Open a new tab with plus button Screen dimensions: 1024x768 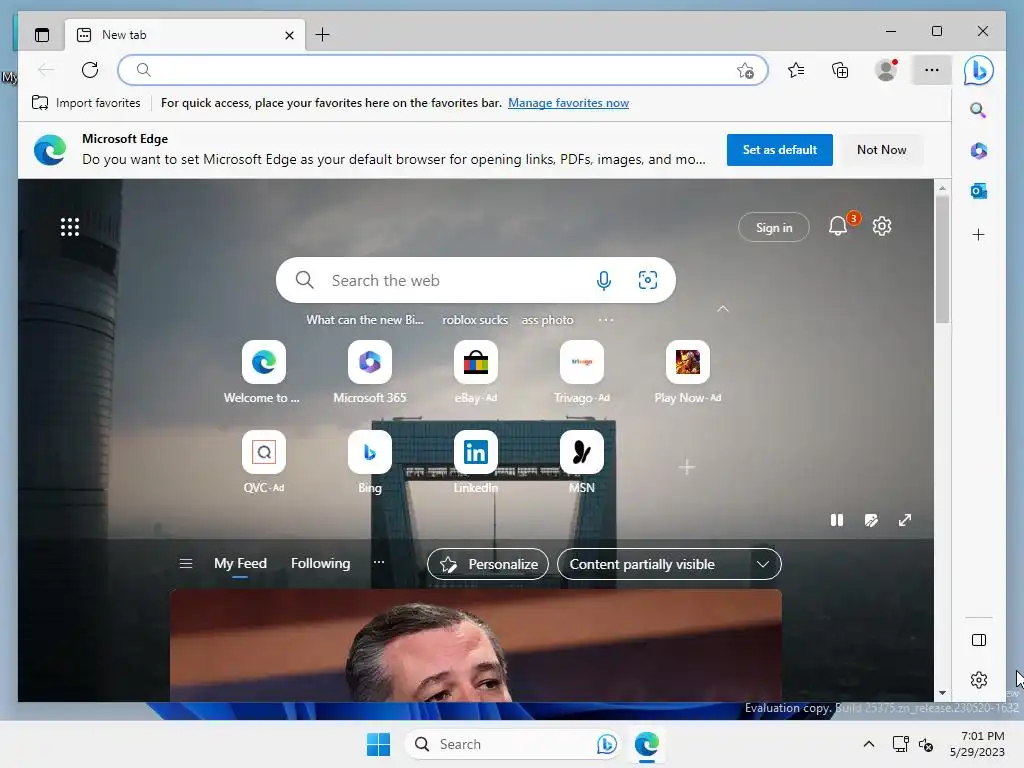point(323,35)
